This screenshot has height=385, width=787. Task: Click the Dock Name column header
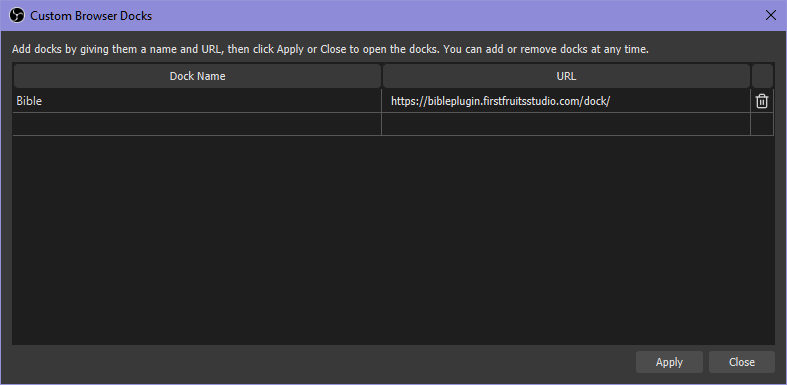pyautogui.click(x=197, y=76)
